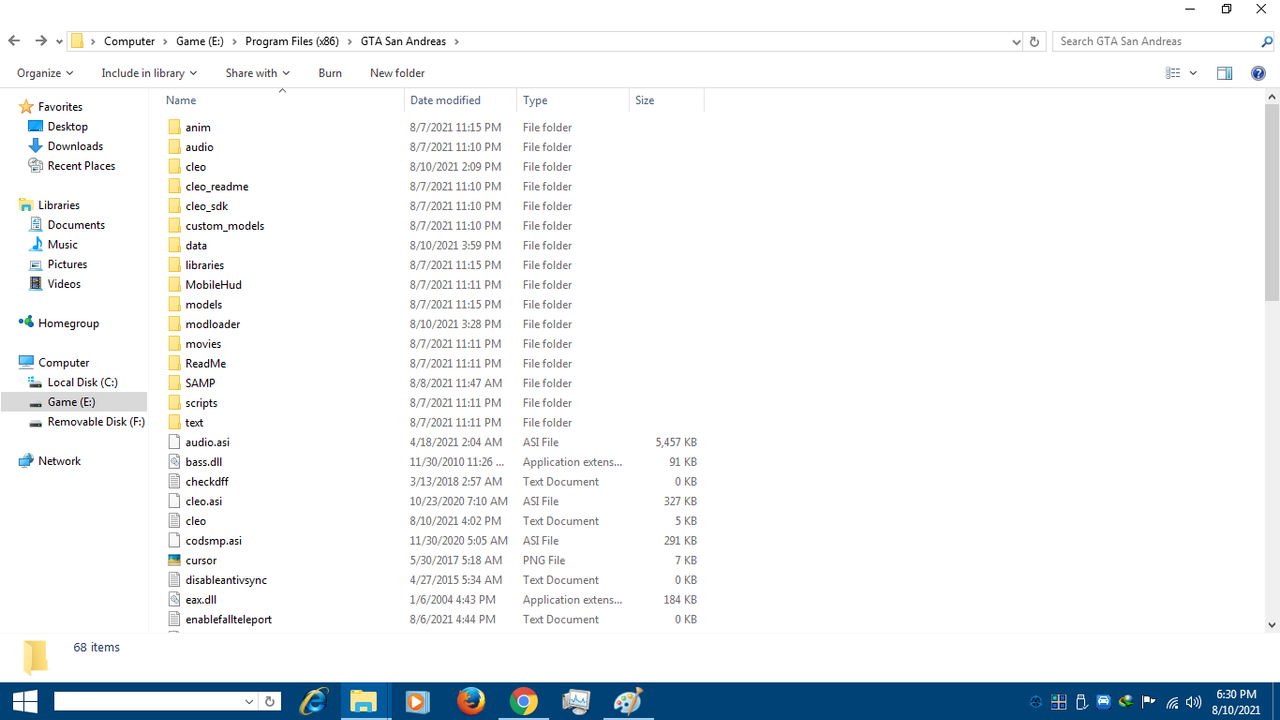Expand the view options arrow
Screen dimensions: 1280x720
(1193, 73)
